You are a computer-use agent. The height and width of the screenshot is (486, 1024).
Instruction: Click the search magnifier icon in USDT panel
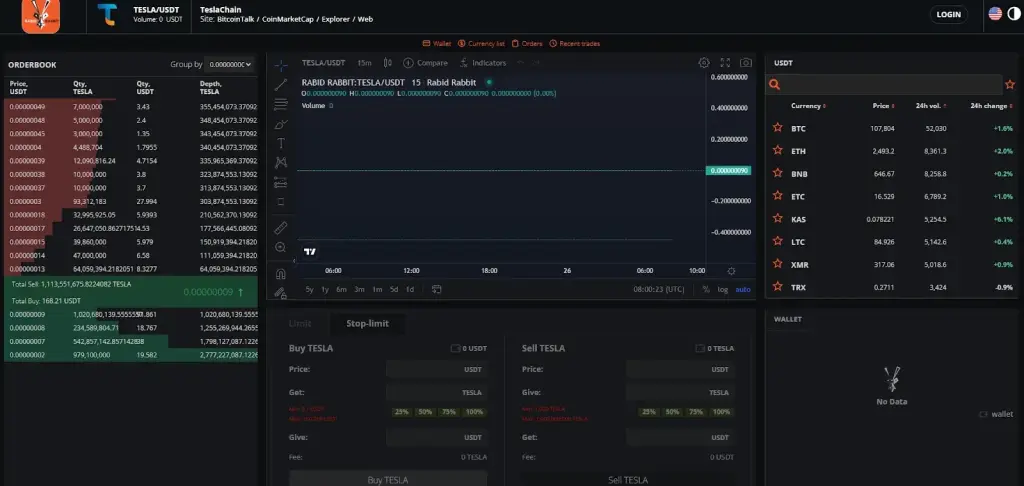coord(775,85)
